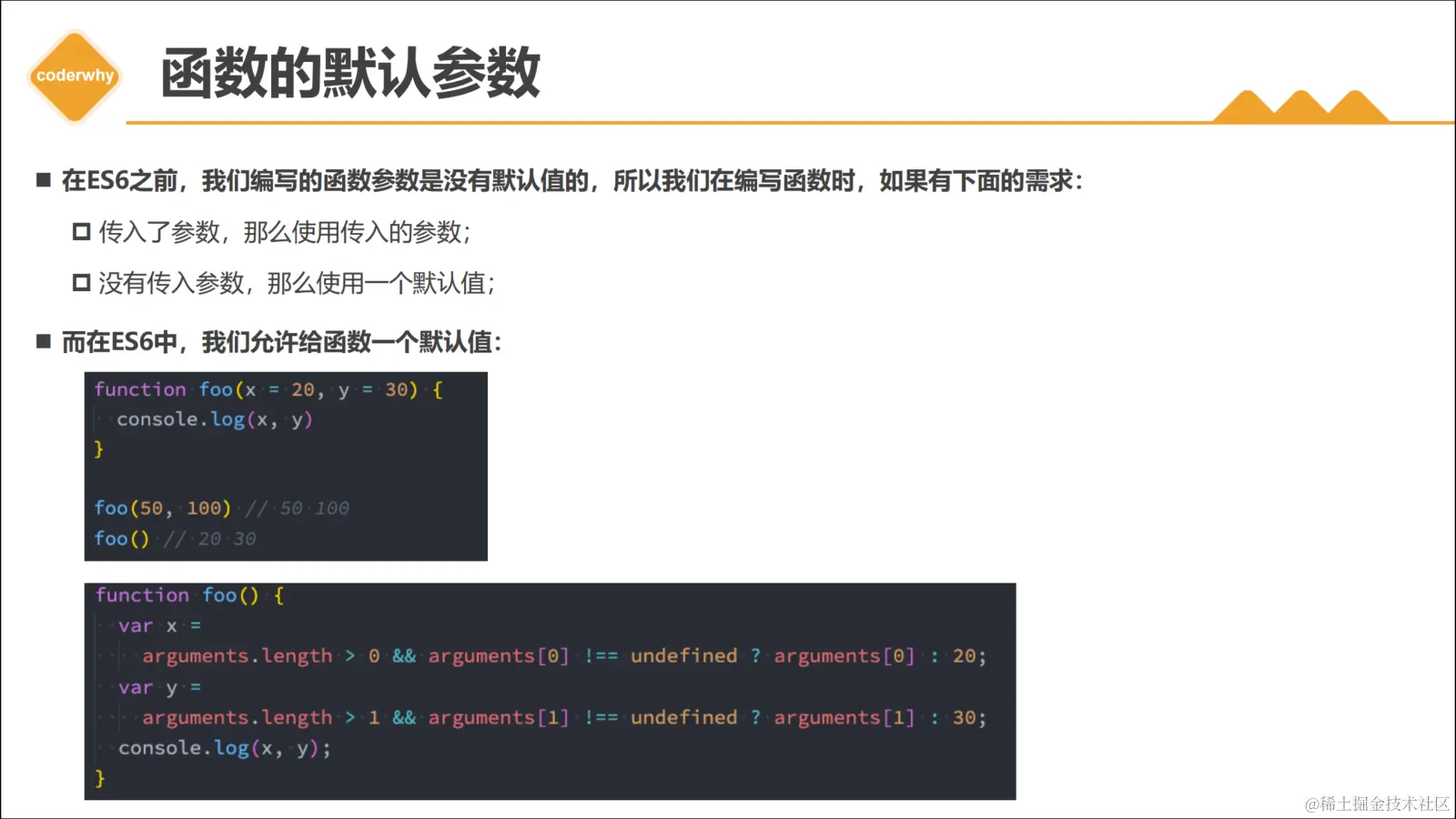Select the bullet line starting with 在ES6之前
Image resolution: width=1456 pixels, height=819 pixels.
[560, 181]
